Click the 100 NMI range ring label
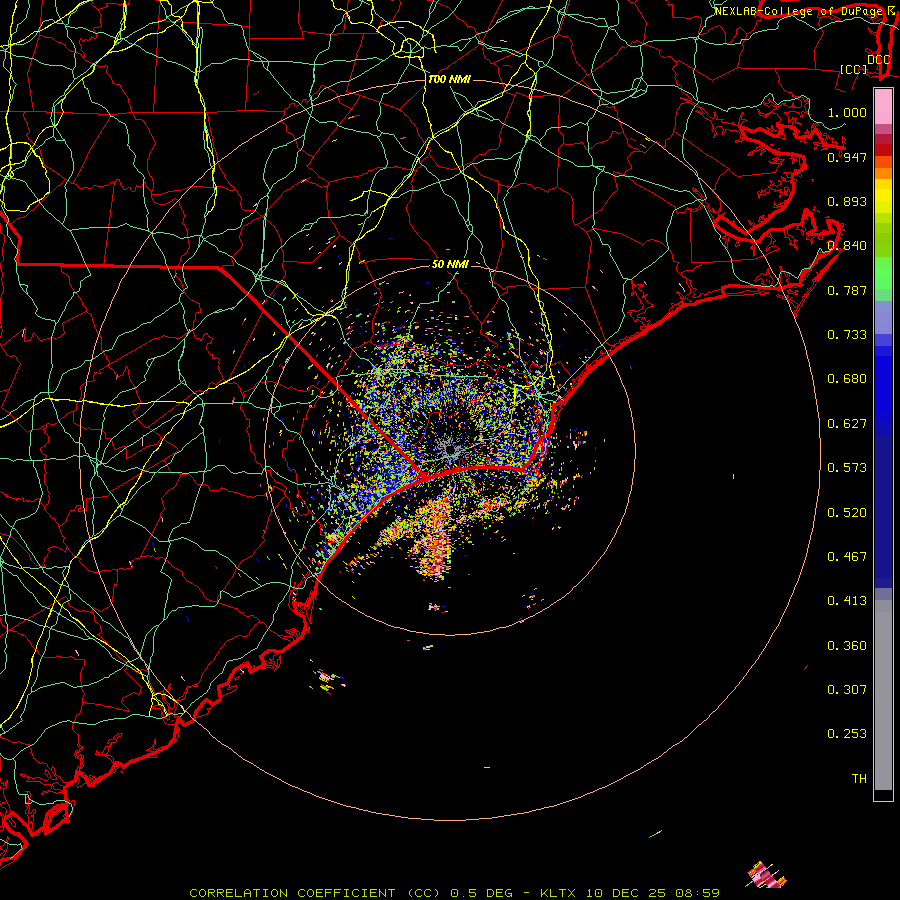The image size is (900, 900). [449, 79]
